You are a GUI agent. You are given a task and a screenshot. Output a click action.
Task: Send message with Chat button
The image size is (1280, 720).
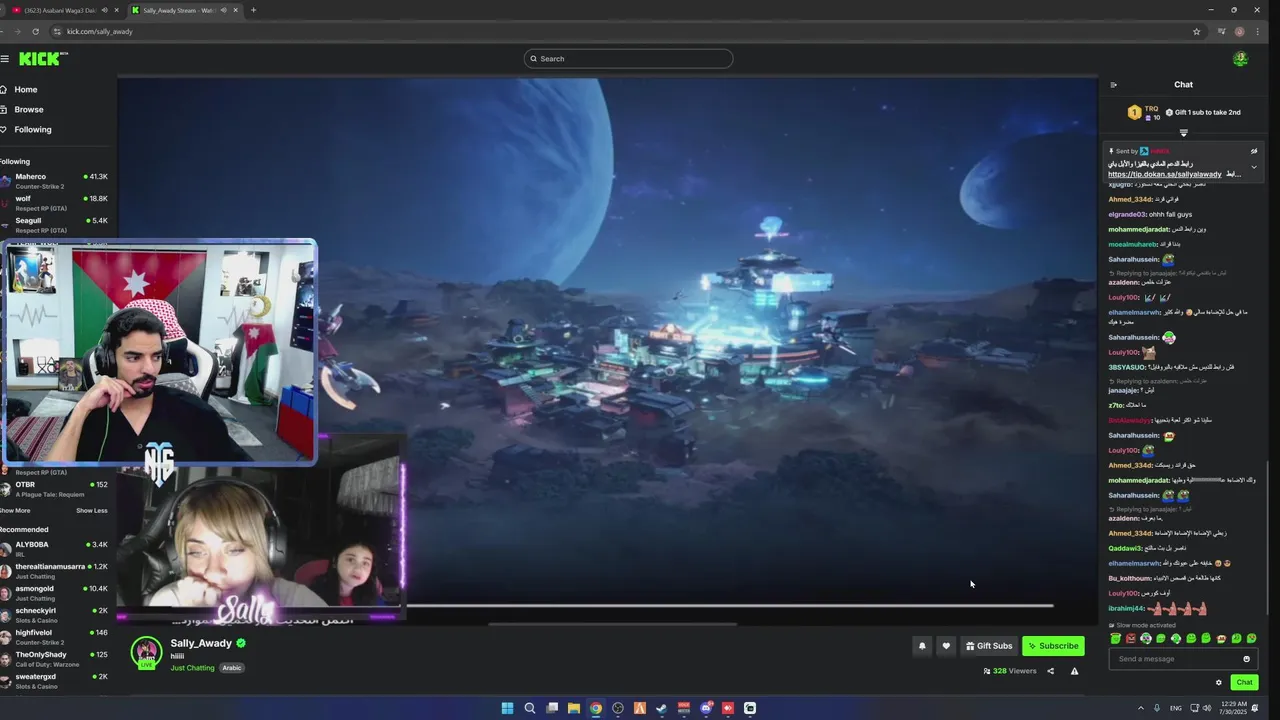[x=1244, y=682]
